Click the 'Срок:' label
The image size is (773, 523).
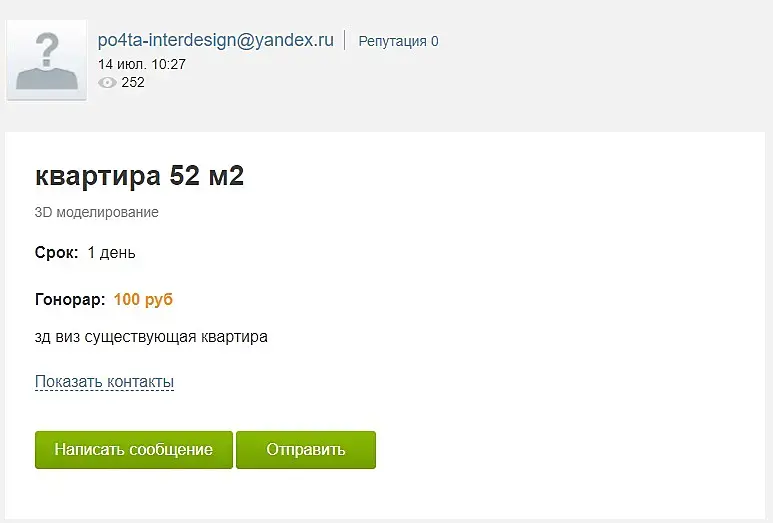coord(56,253)
